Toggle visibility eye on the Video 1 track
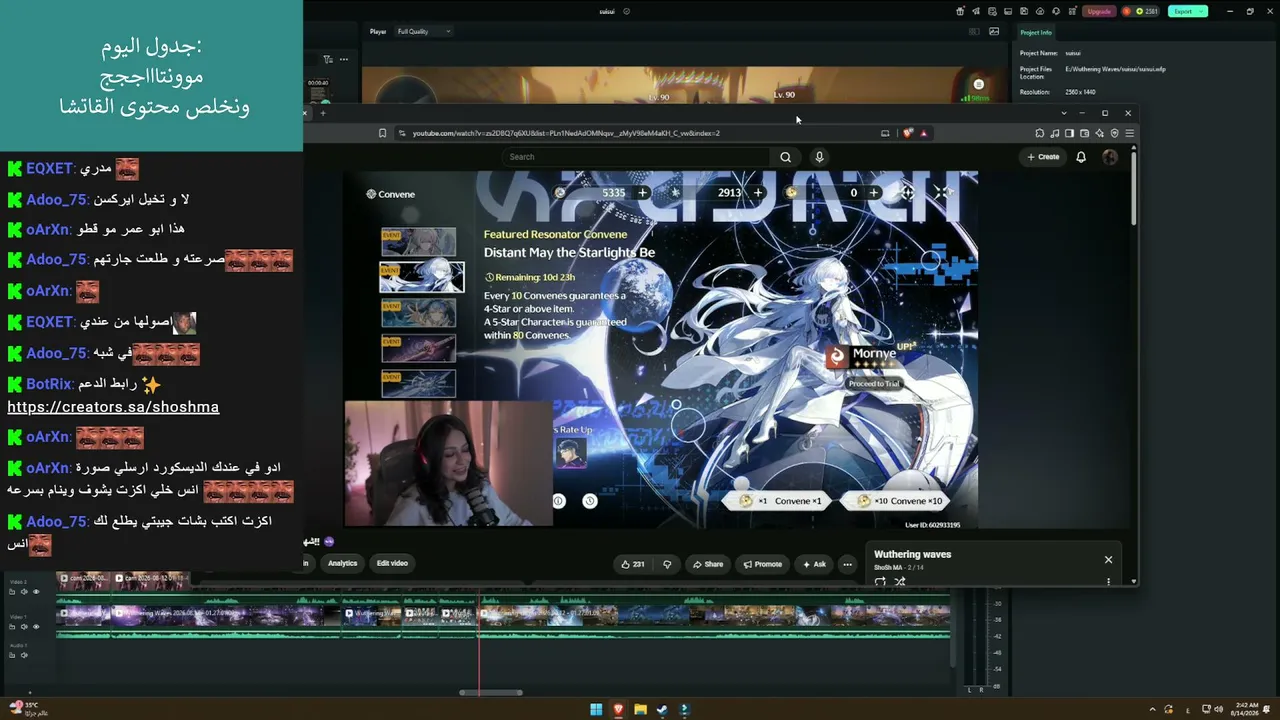Viewport: 1280px width, 720px height. 36,627
